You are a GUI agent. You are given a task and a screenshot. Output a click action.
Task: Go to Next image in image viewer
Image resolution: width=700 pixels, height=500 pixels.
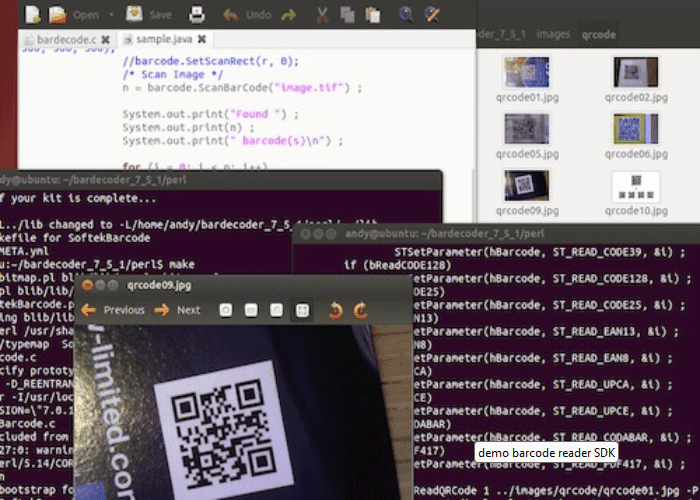tap(177, 310)
